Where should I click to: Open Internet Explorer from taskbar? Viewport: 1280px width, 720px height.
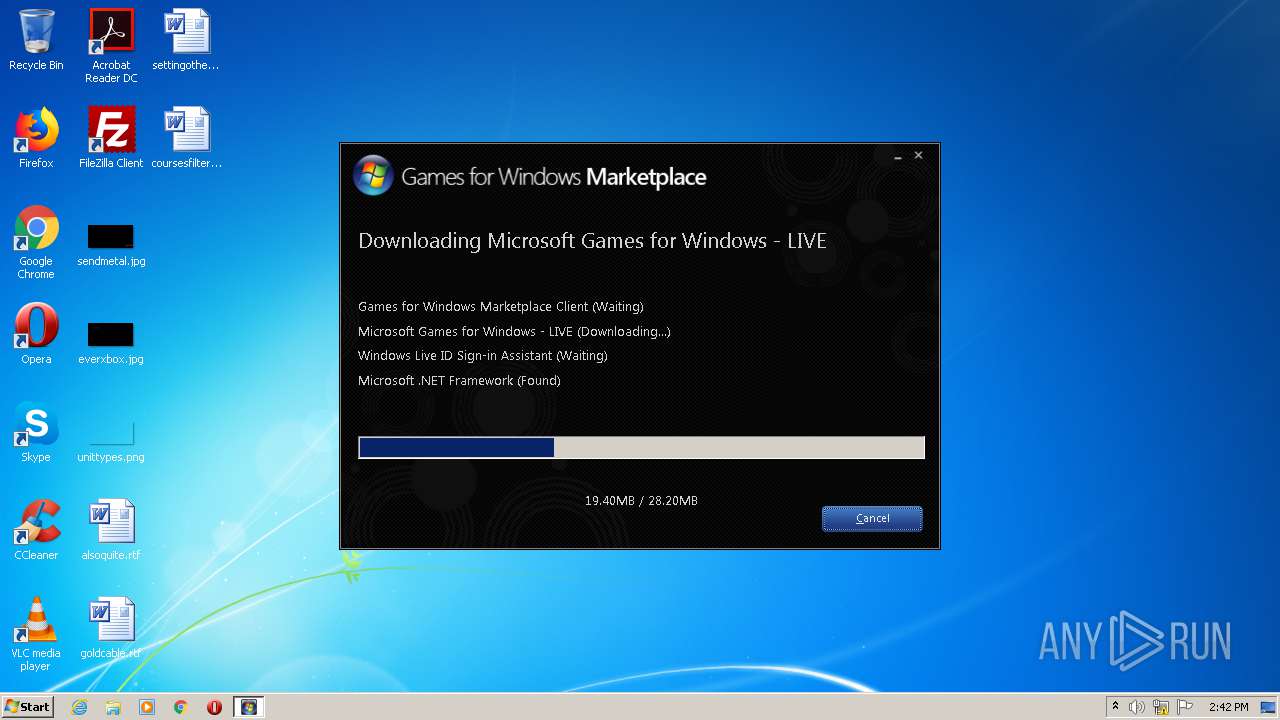[x=79, y=707]
